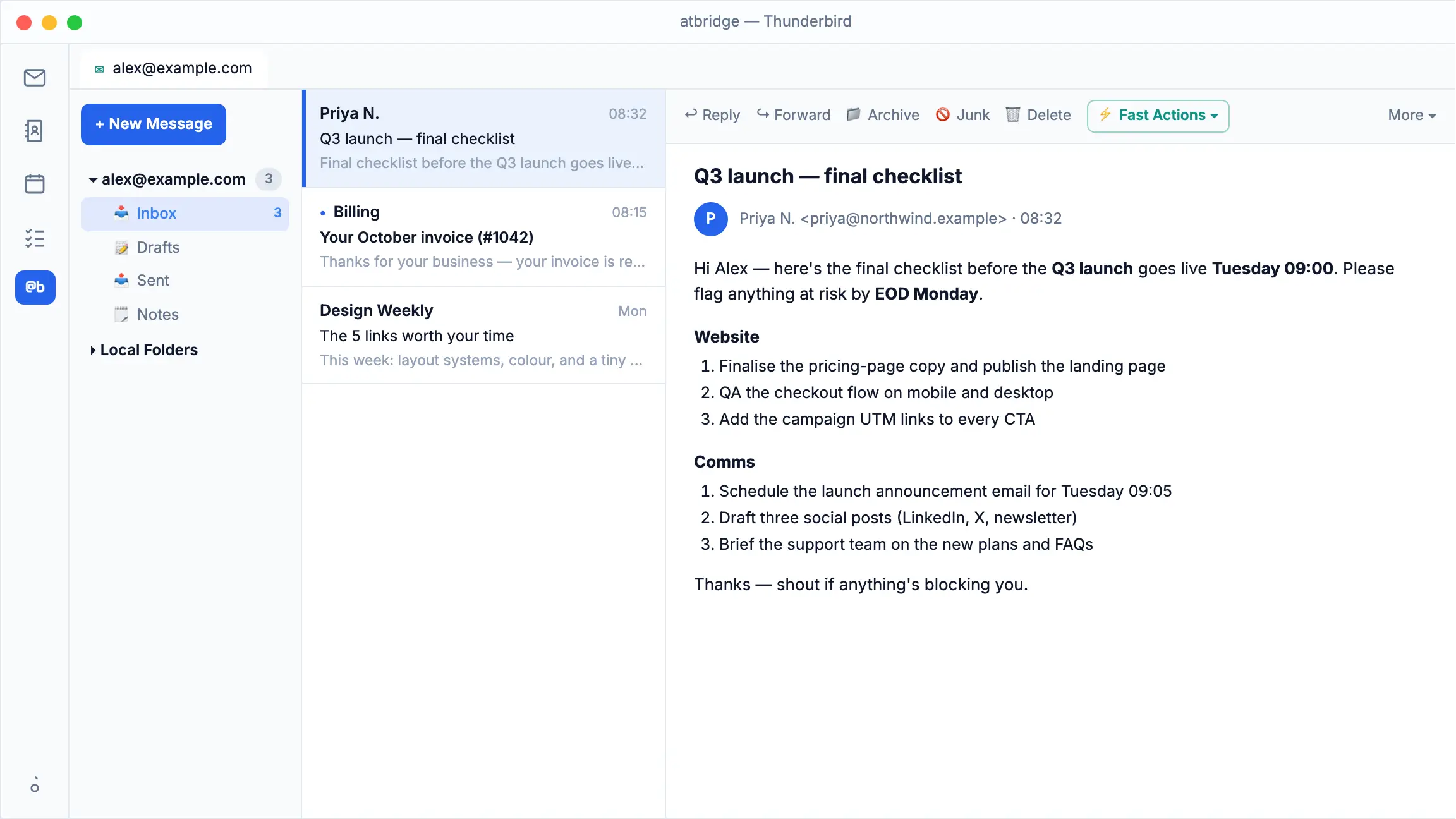Open the Tasks checklist icon
The image size is (1456, 819).
[35, 238]
